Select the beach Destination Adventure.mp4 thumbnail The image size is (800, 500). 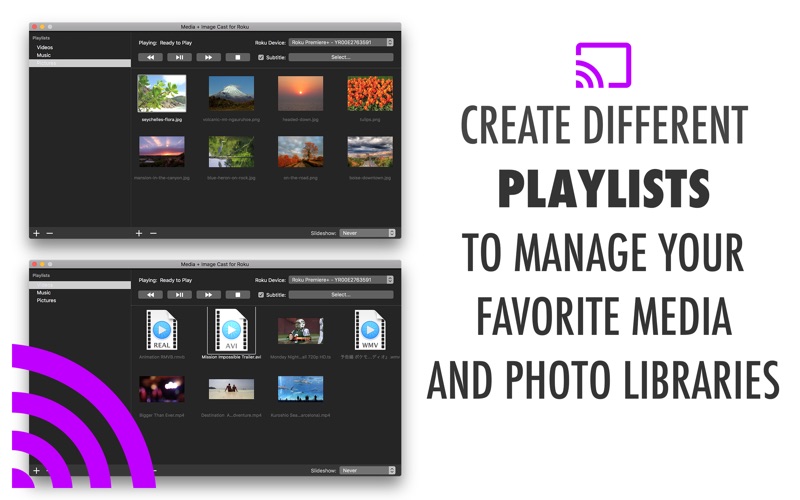pyautogui.click(x=231, y=389)
